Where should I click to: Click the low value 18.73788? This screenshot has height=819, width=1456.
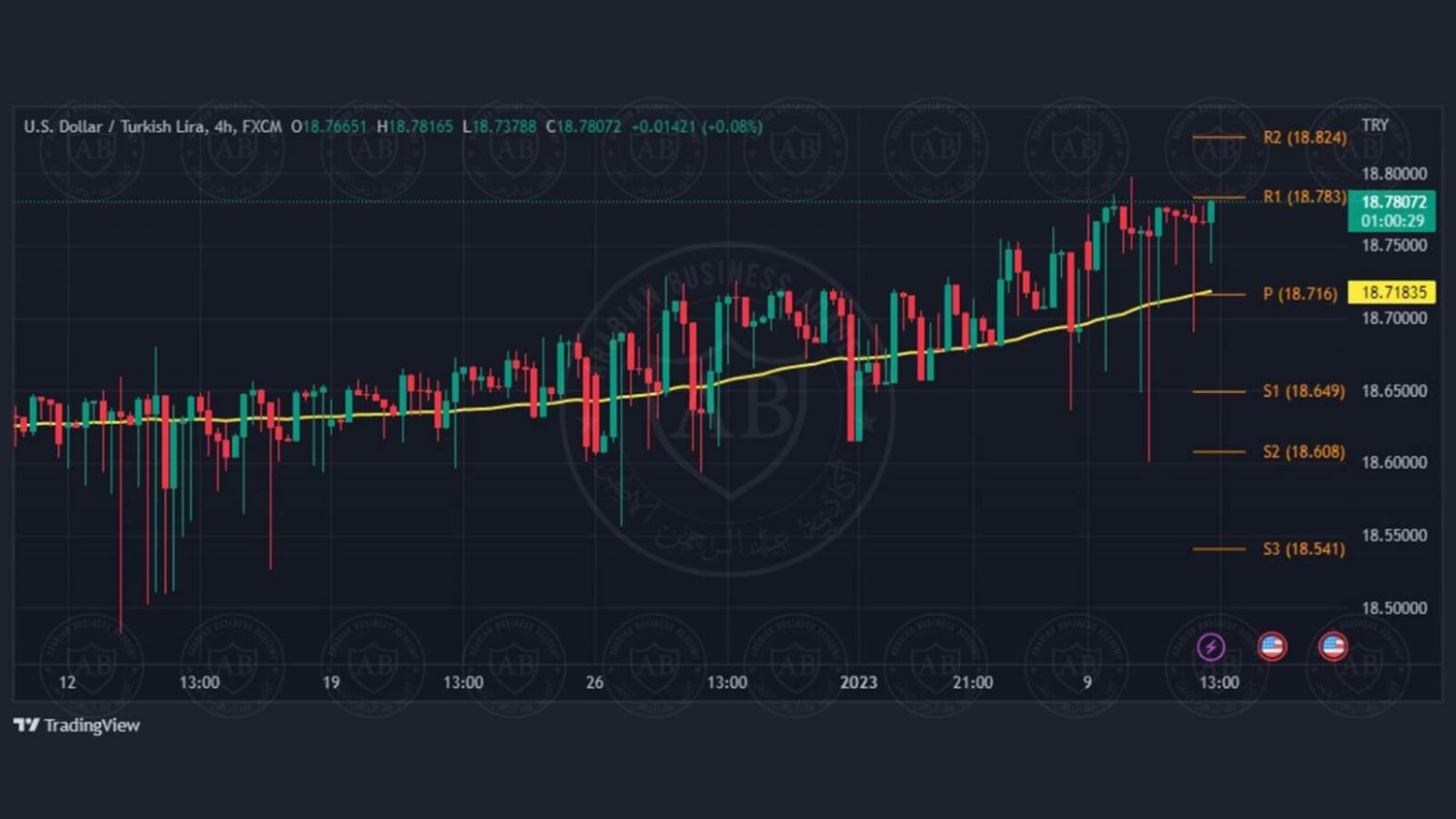click(x=504, y=126)
